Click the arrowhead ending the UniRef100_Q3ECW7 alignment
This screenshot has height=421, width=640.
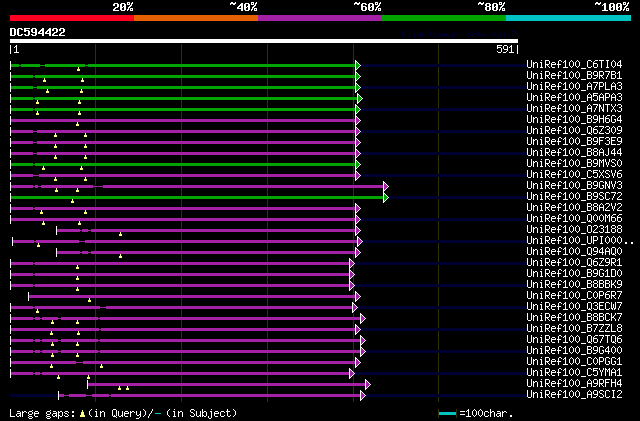coord(355,308)
